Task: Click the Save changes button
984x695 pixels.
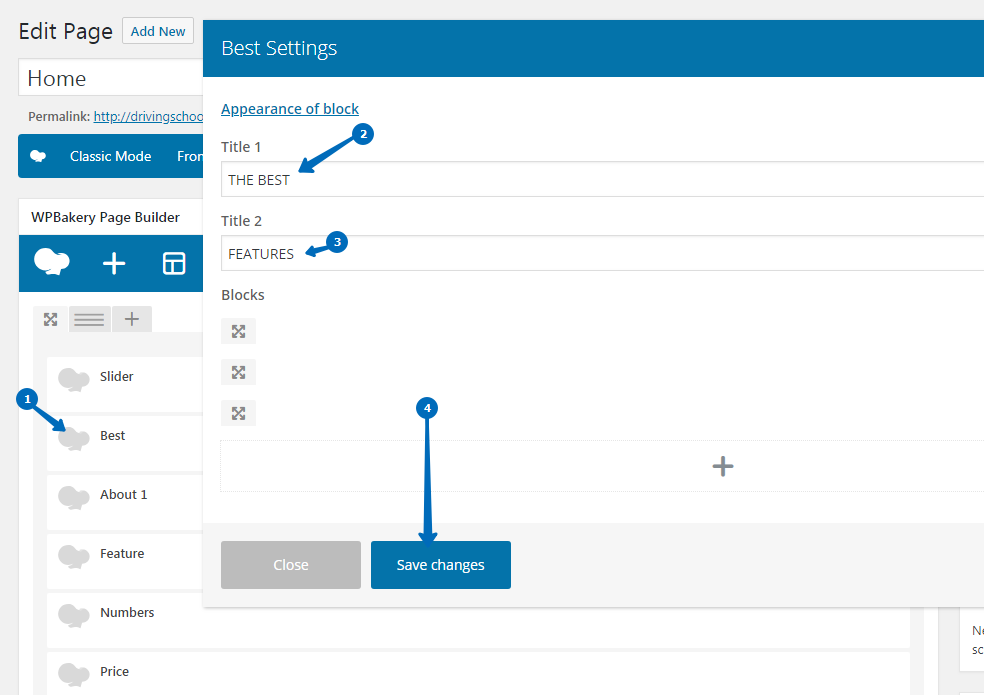Action: tap(440, 565)
